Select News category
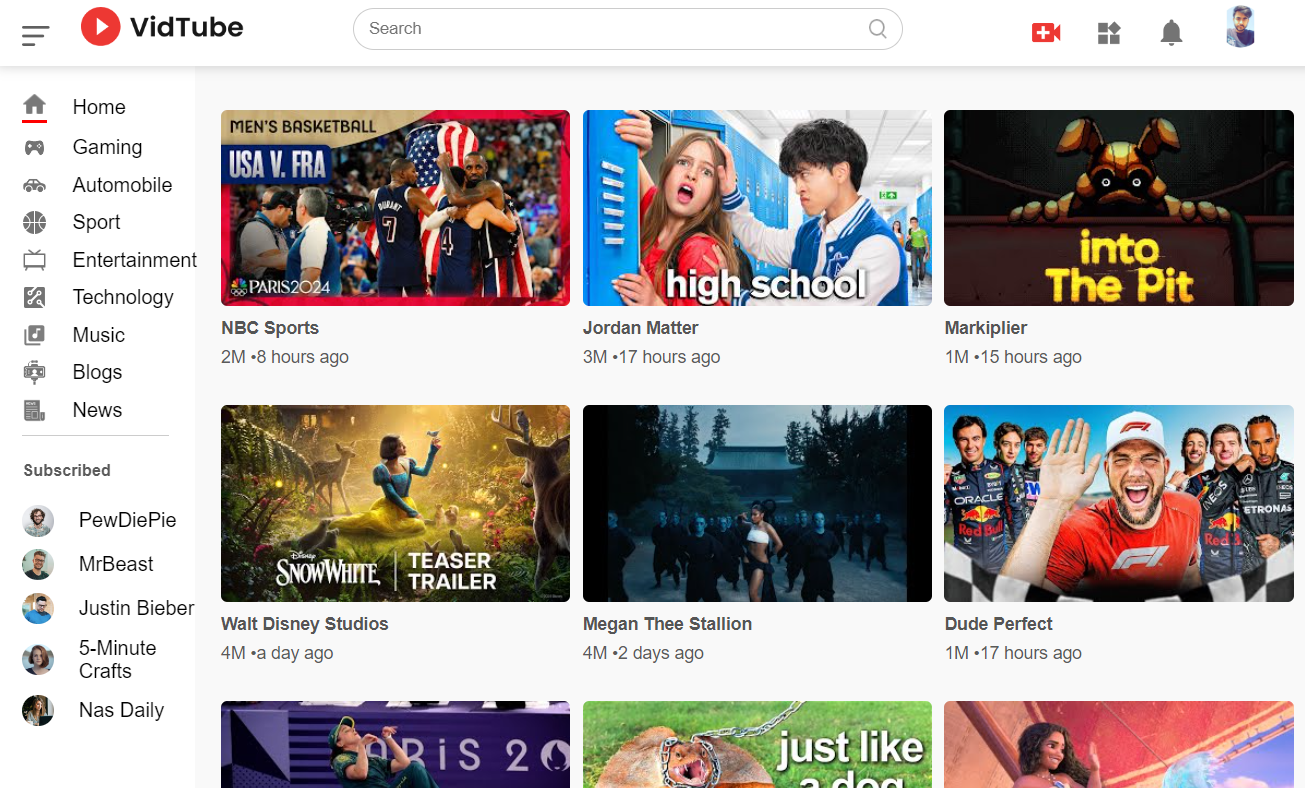The height and width of the screenshot is (788, 1305). pyautogui.click(x=97, y=410)
